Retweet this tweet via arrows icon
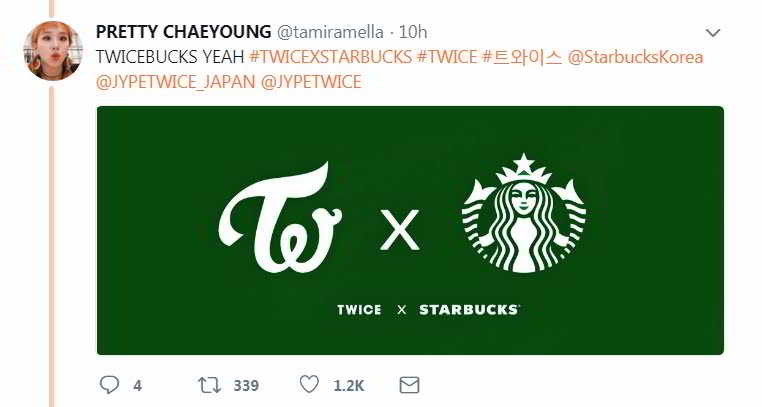 tap(209, 385)
